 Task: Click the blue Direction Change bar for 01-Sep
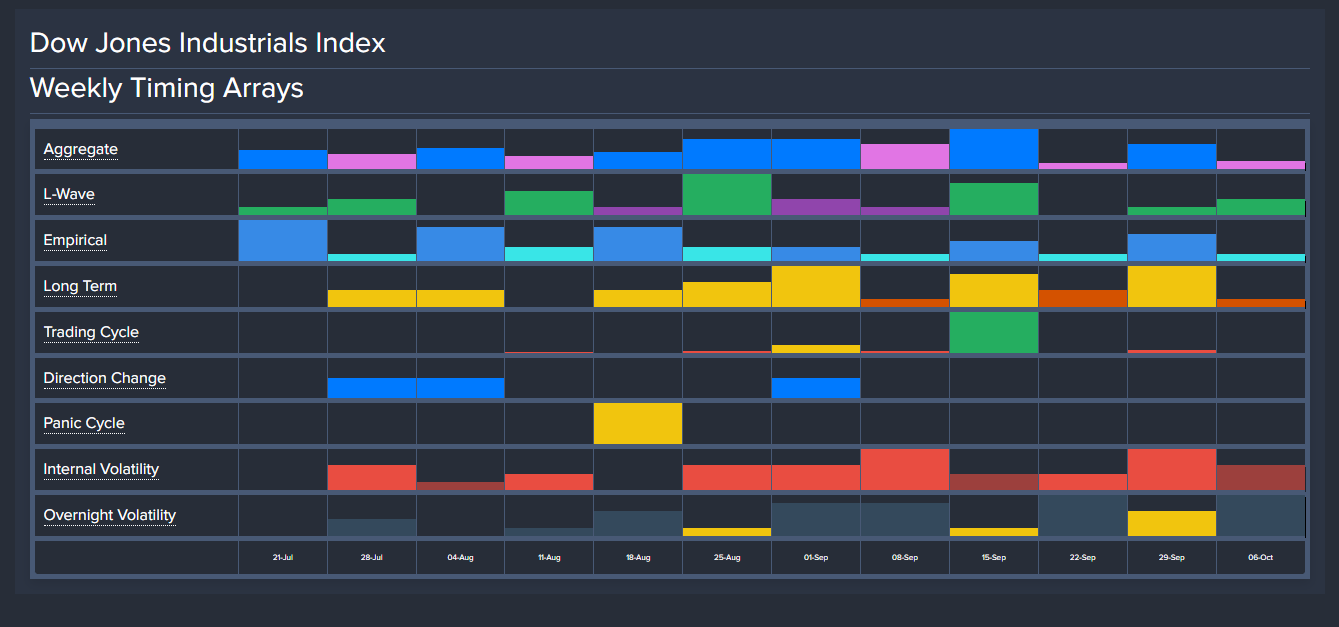click(x=816, y=388)
